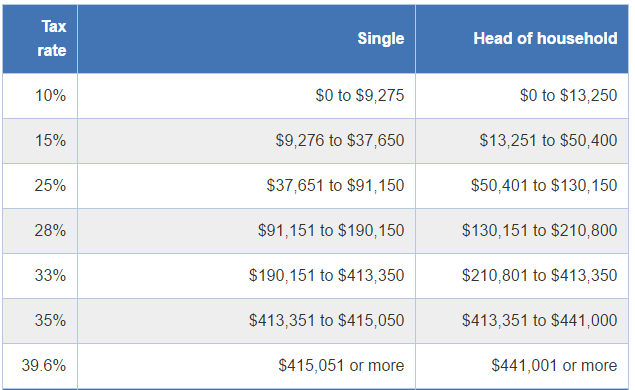
Task: Select the 10% tax rate cell
Action: coord(40,96)
